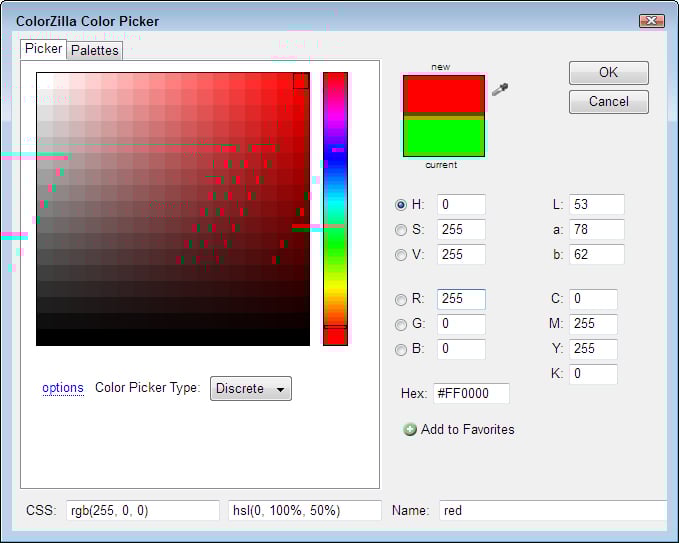Open the Color Picker Type dropdown
This screenshot has height=543, width=679.
point(250,388)
